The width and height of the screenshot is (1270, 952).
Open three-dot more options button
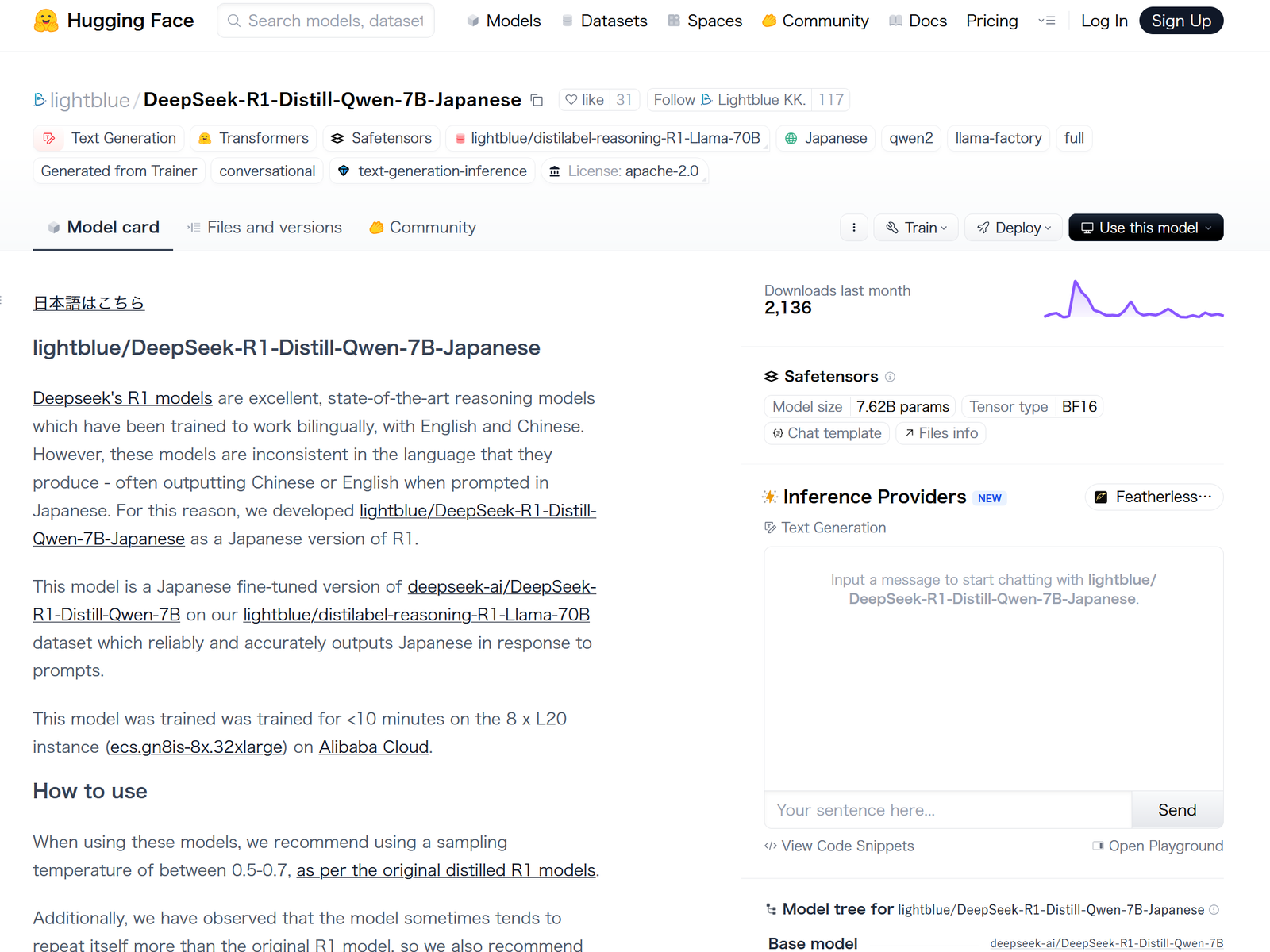click(854, 228)
